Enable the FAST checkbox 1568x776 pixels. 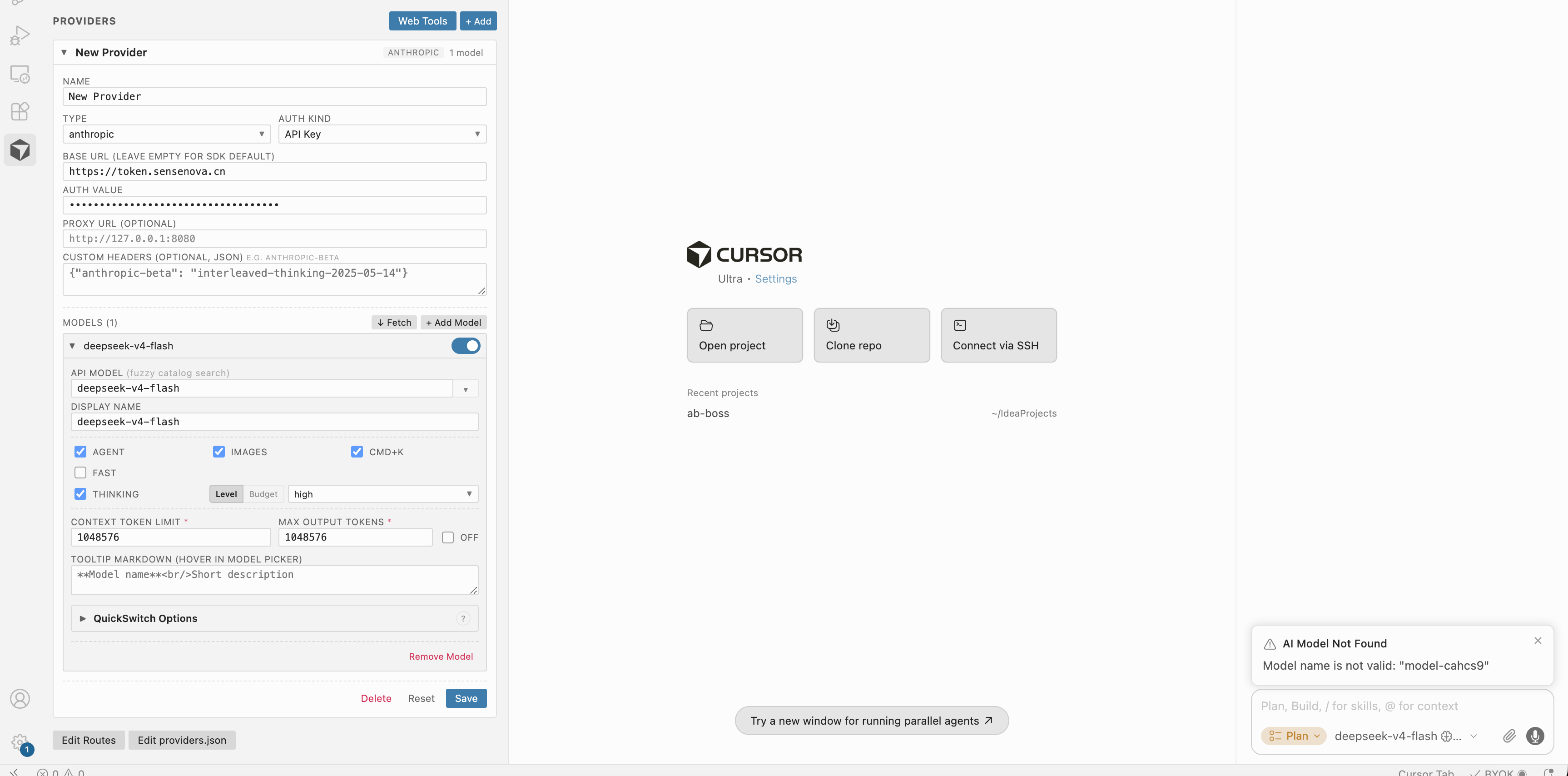coord(80,473)
